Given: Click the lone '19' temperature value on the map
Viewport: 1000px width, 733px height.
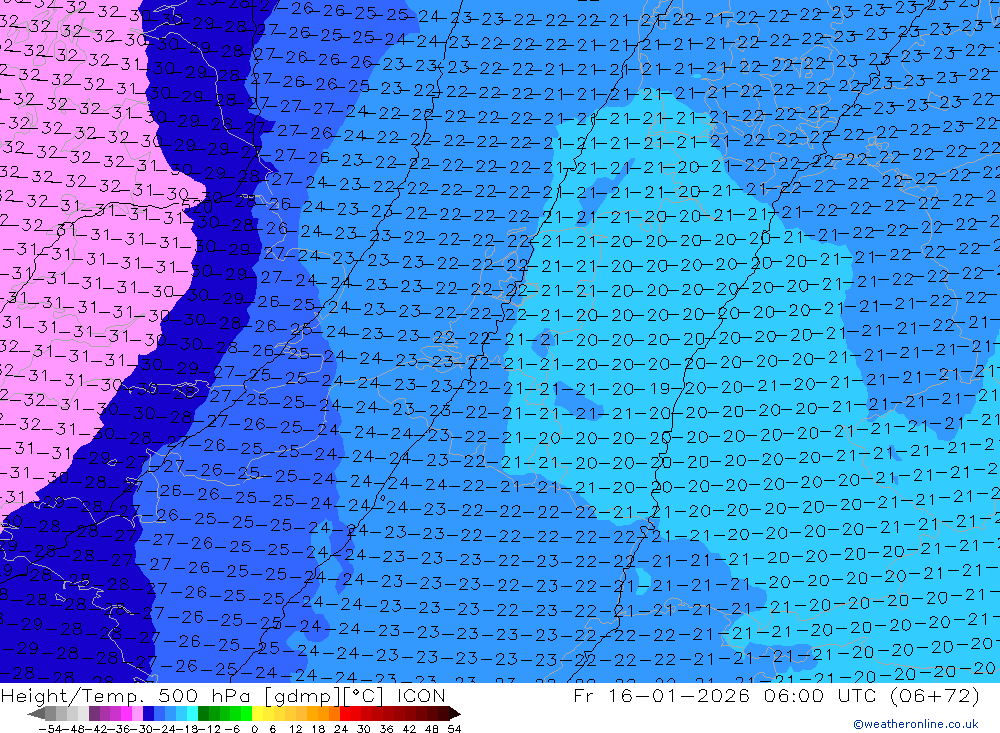Looking at the screenshot, I should tap(660, 389).
